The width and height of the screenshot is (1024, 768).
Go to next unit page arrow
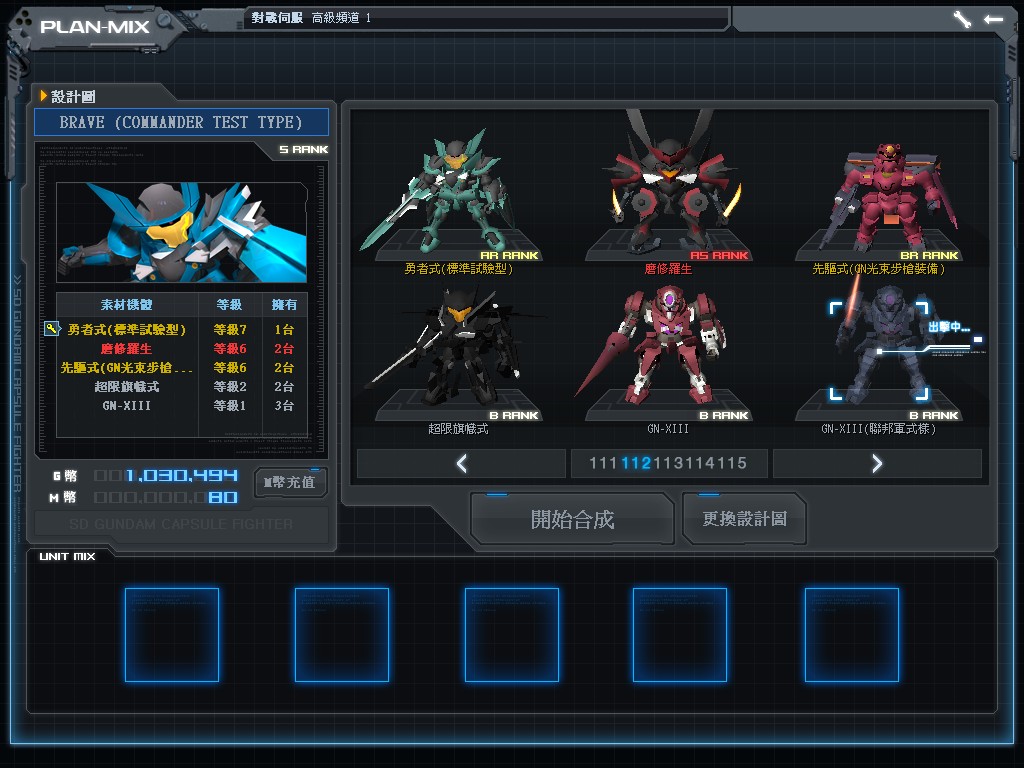coord(877,463)
